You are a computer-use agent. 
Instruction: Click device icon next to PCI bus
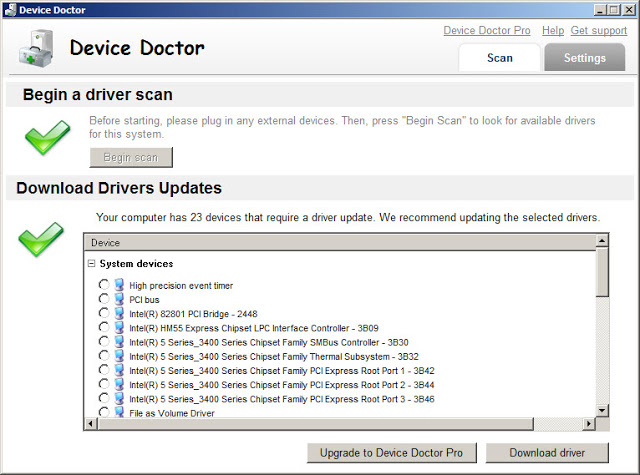(119, 299)
